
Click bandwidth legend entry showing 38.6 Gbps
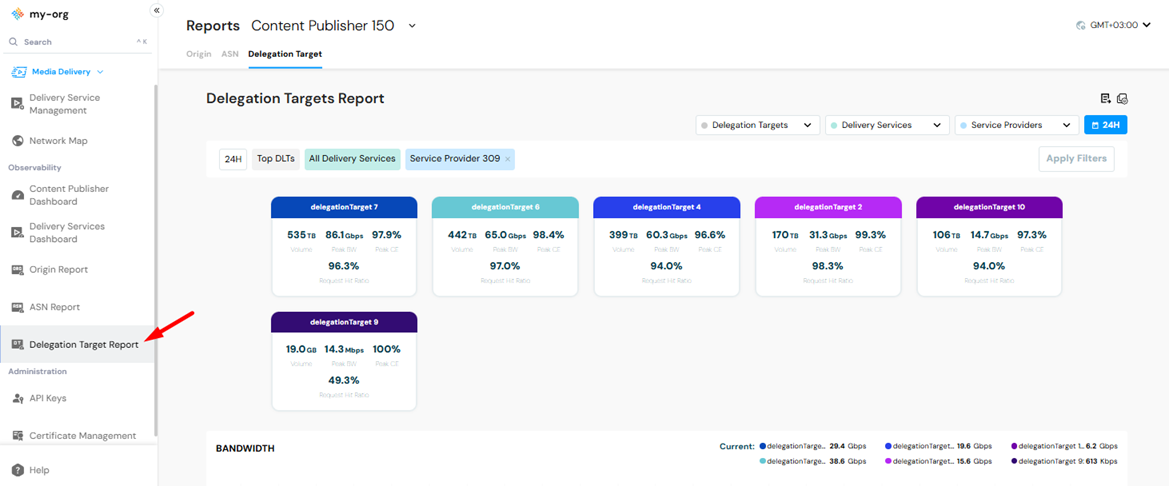point(813,461)
